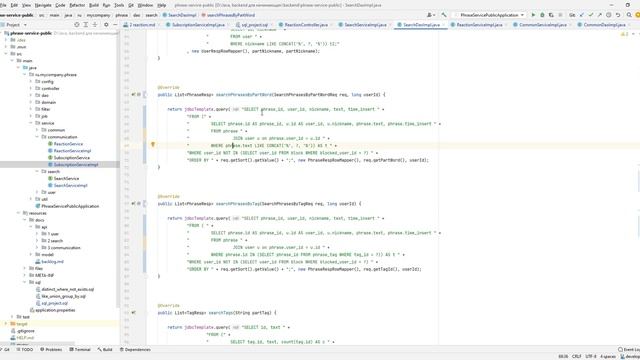This screenshot has width=640, height=360.
Task: Expand the user folder under service
Action: coord(37,192)
